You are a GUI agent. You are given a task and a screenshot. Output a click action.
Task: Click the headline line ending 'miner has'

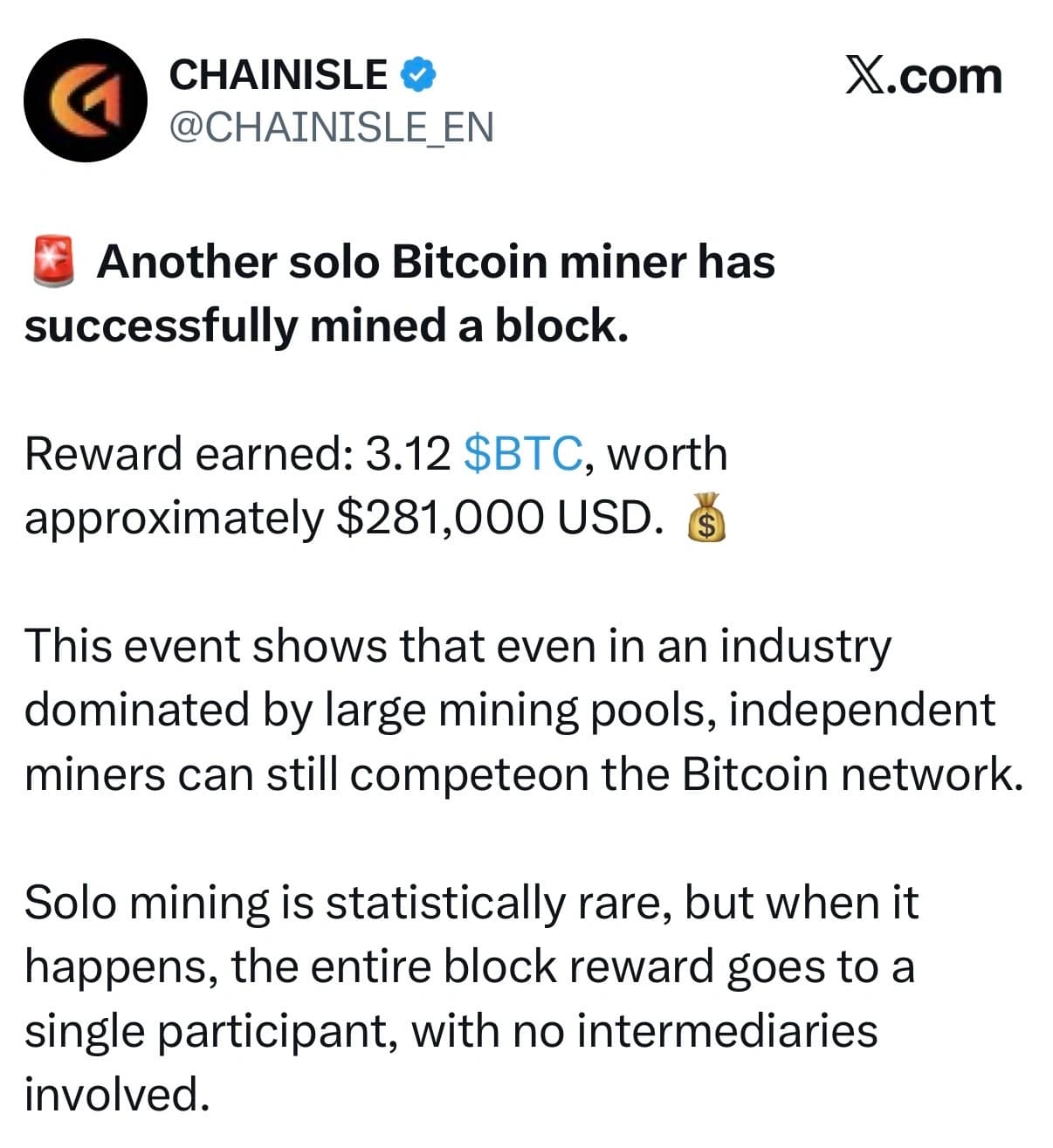pos(435,262)
